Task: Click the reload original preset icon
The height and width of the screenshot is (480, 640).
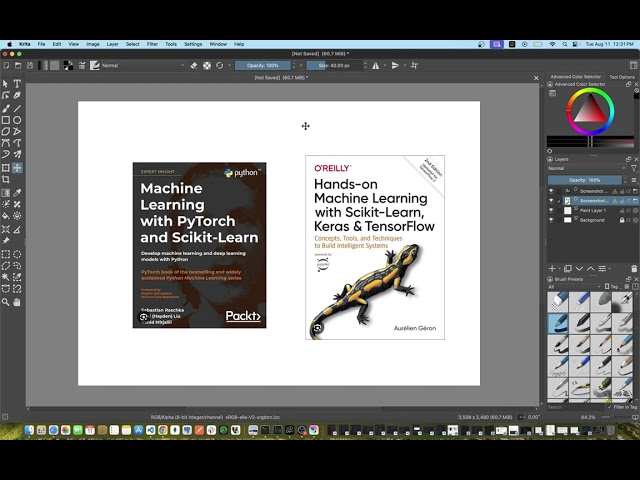Action: coord(220,65)
